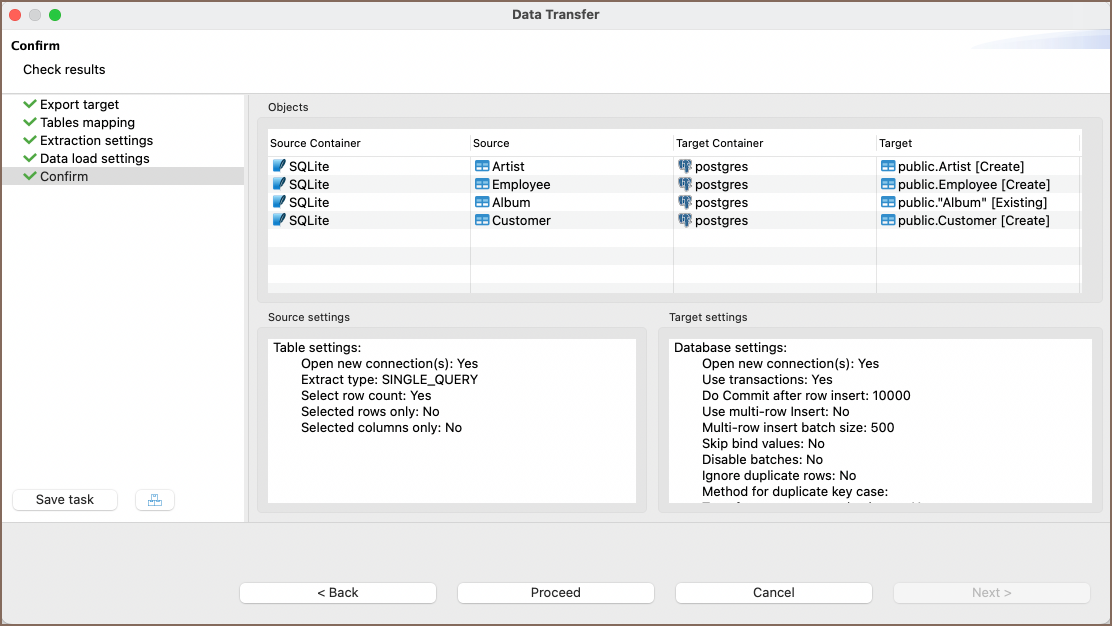Click the SQLite icon in the Artist row
1112x626 pixels.
tap(279, 166)
